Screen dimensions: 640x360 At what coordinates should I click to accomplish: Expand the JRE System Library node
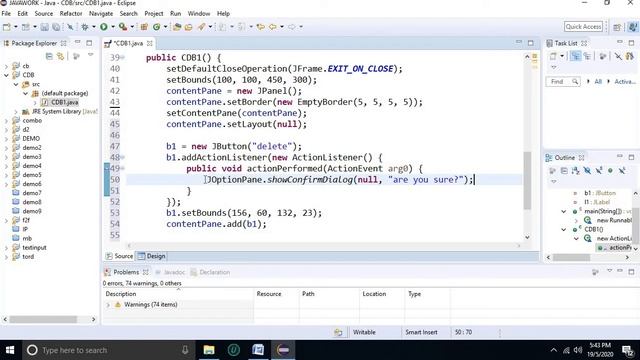[x=16, y=111]
